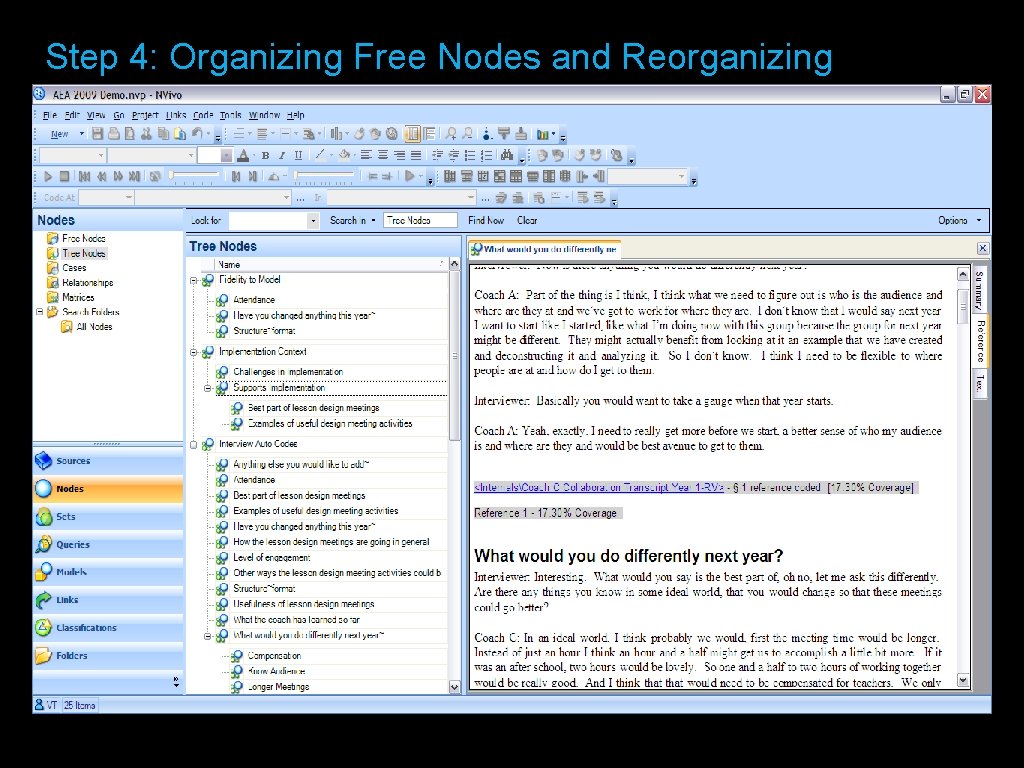
Task: Click the Copy icon in the toolbar
Action: pyautogui.click(x=163, y=134)
